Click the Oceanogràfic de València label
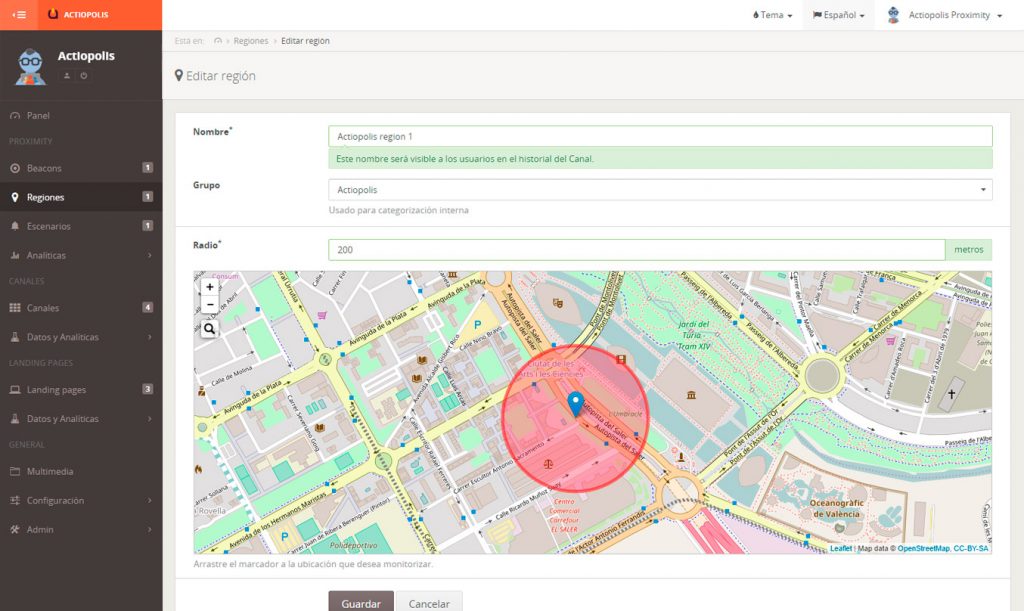This screenshot has height=611, width=1024. (837, 509)
